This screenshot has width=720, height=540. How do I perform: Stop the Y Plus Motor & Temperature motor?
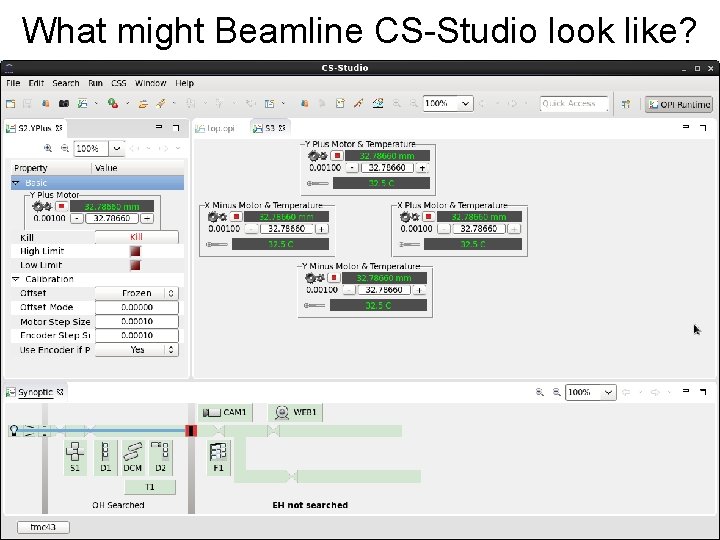click(337, 156)
